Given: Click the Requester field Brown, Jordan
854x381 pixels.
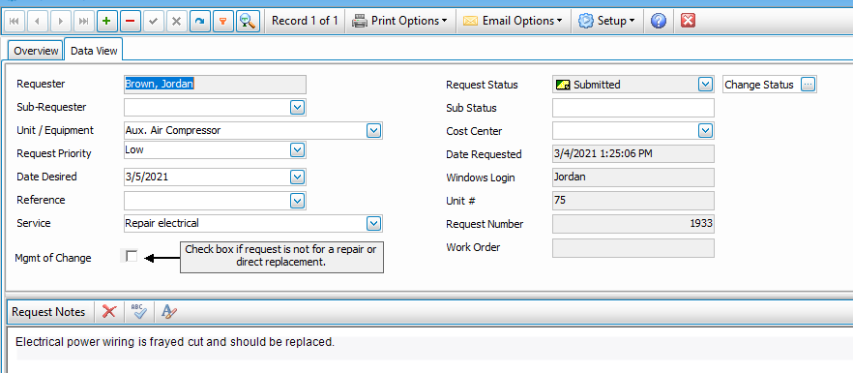Looking at the screenshot, I should (x=215, y=84).
